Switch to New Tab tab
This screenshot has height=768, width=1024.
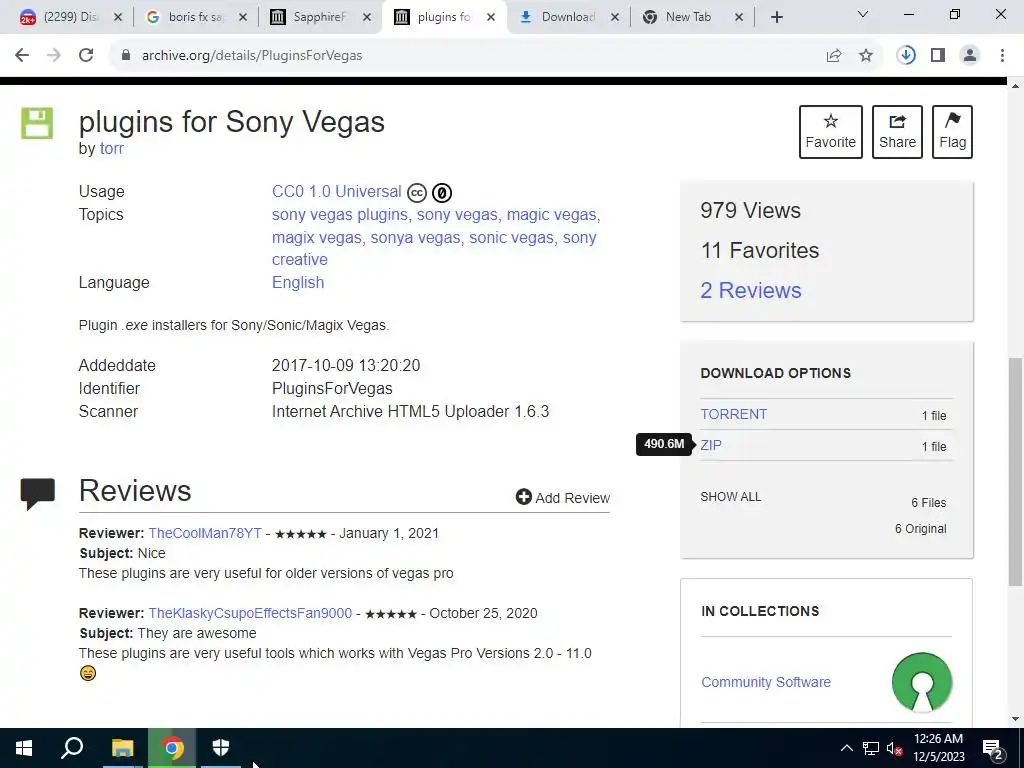688,17
